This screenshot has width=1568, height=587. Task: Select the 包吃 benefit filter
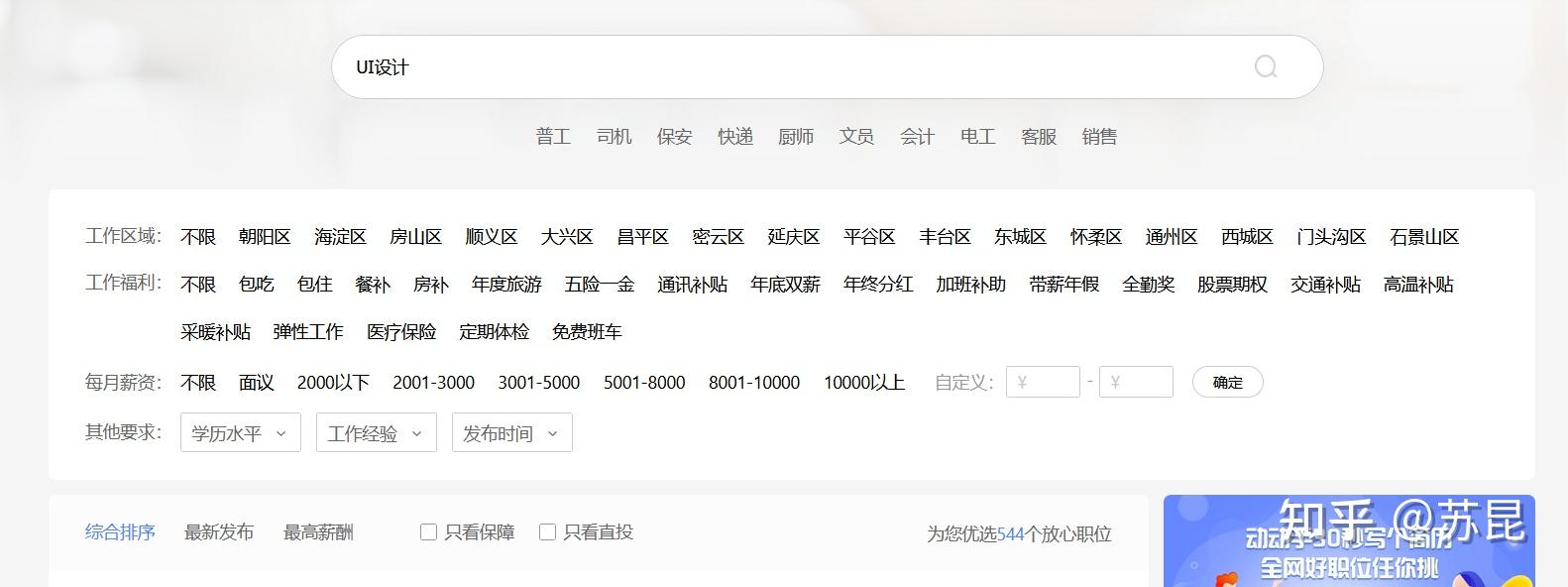pyautogui.click(x=256, y=285)
